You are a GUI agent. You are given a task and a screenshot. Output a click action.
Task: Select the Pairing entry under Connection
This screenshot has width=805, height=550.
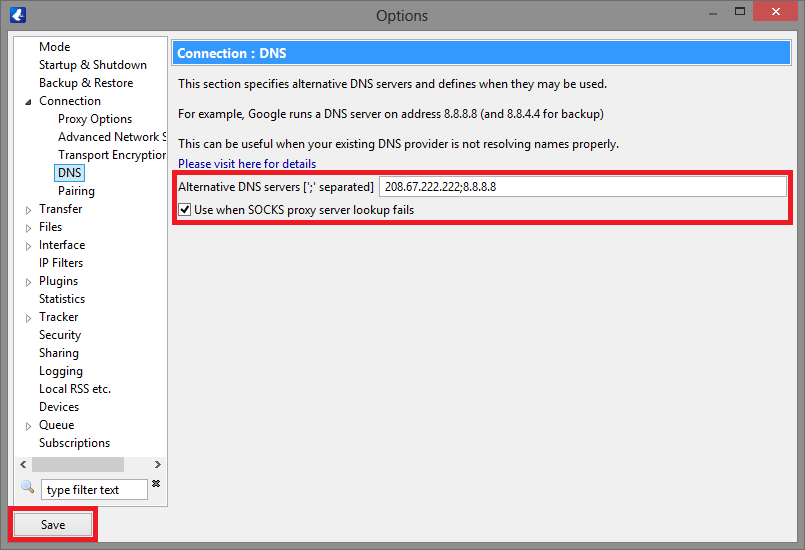[x=76, y=191]
